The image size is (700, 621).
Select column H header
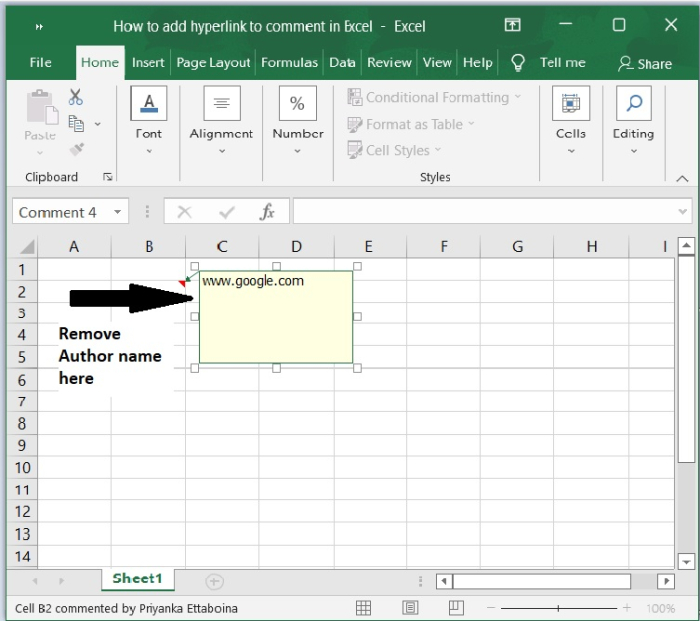pos(592,246)
